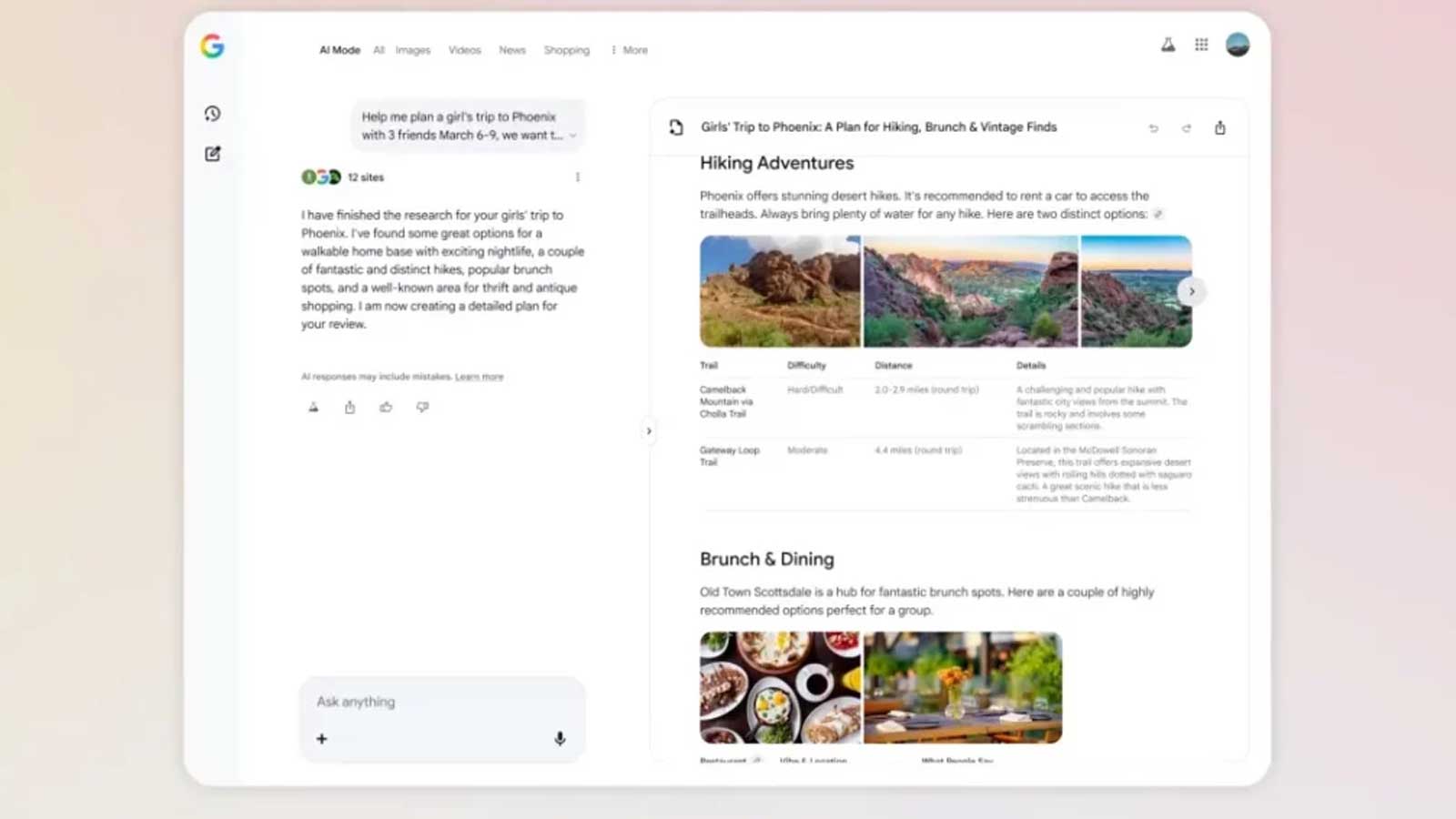Open the Labs flask icon in header
The image size is (1456, 819).
click(1168, 45)
